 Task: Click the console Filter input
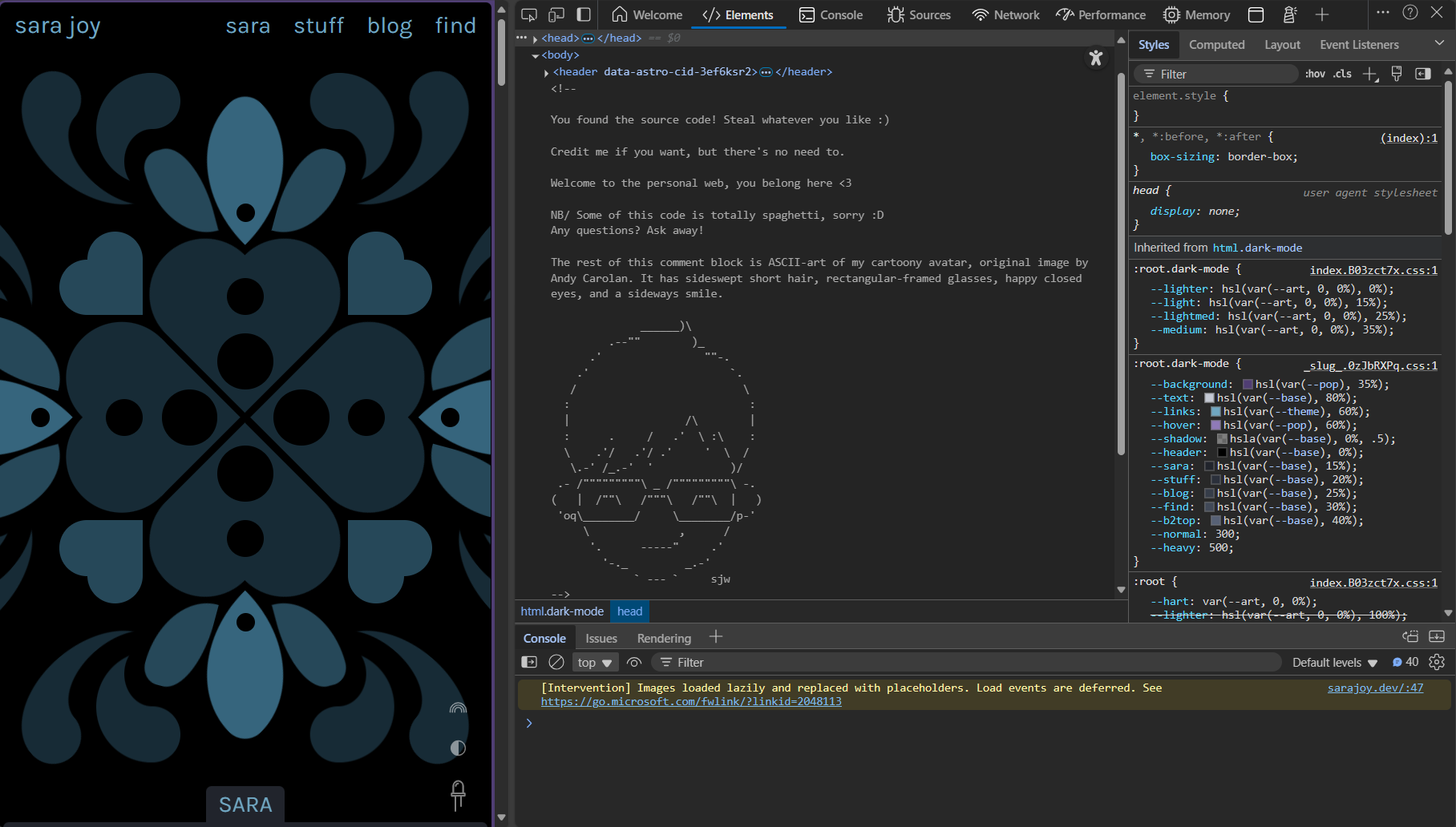click(966, 662)
